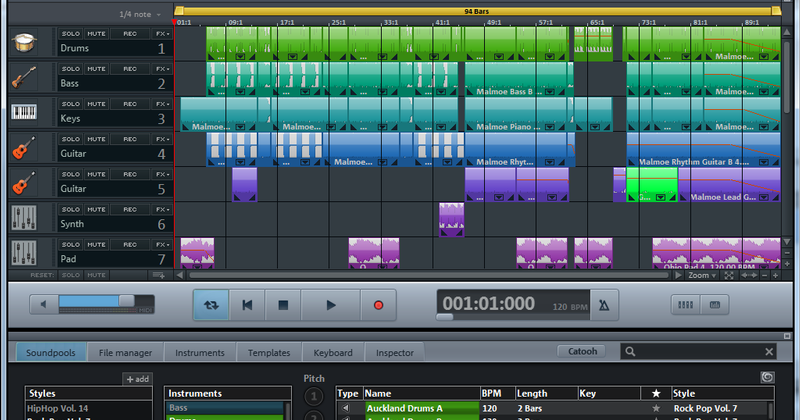Toggle the metronome
This screenshot has height=420, width=800.
click(x=604, y=305)
